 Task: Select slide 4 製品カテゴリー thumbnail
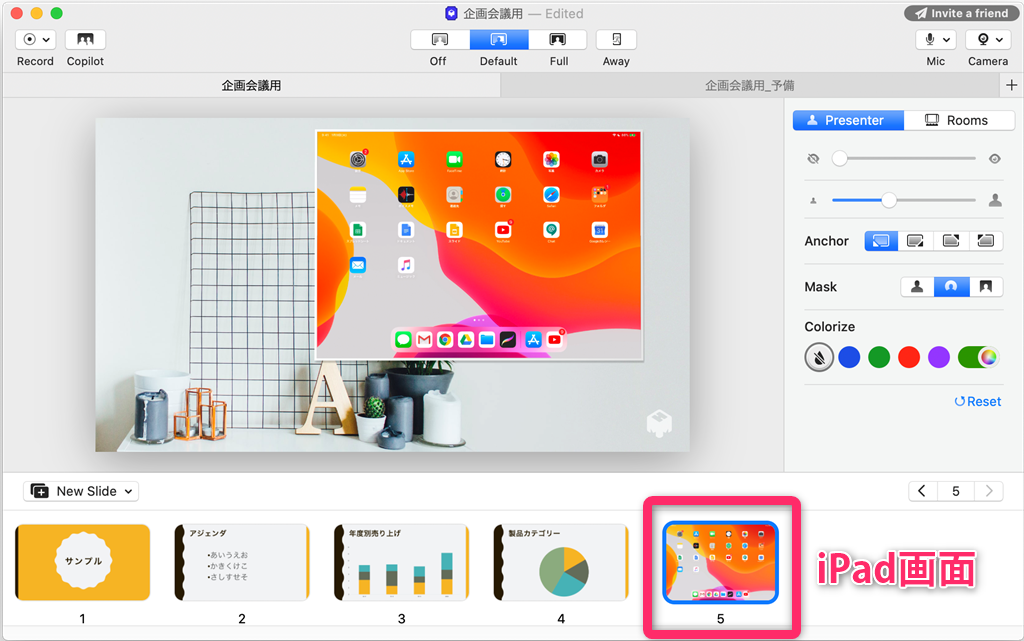tap(561, 562)
